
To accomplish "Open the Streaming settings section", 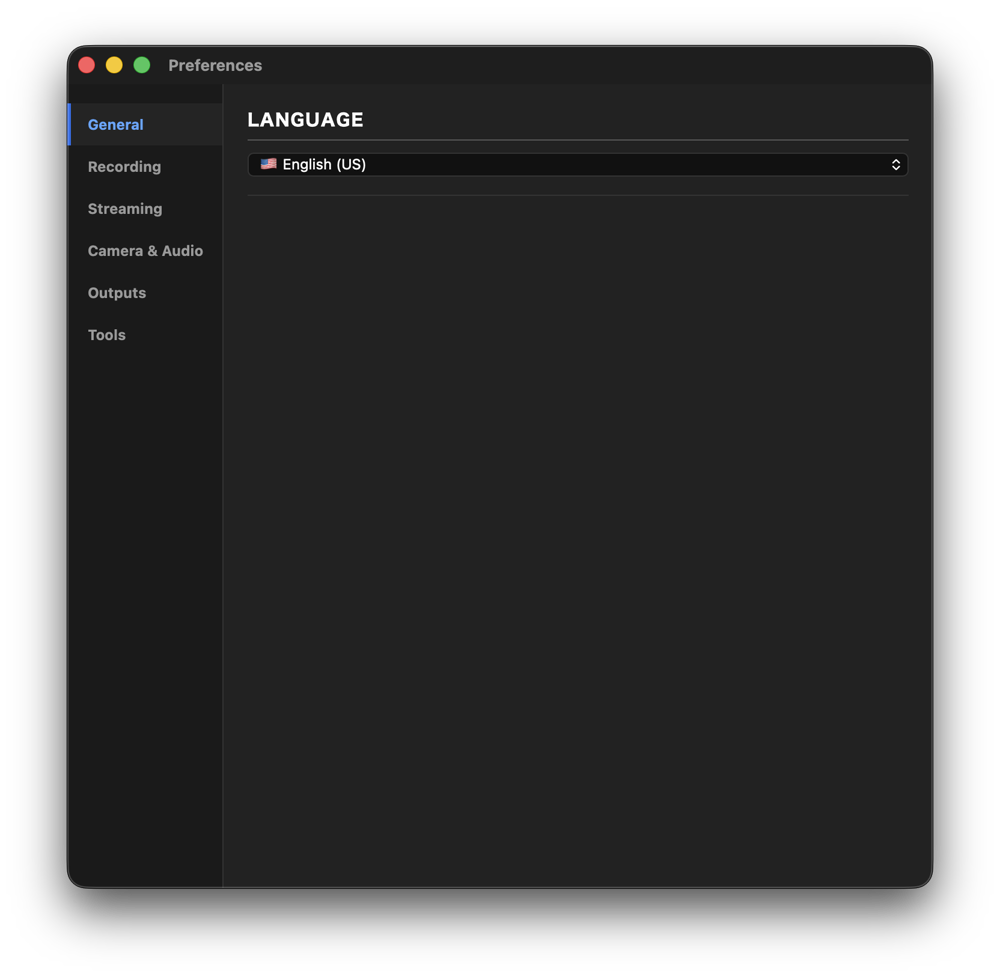I will pyautogui.click(x=125, y=209).
